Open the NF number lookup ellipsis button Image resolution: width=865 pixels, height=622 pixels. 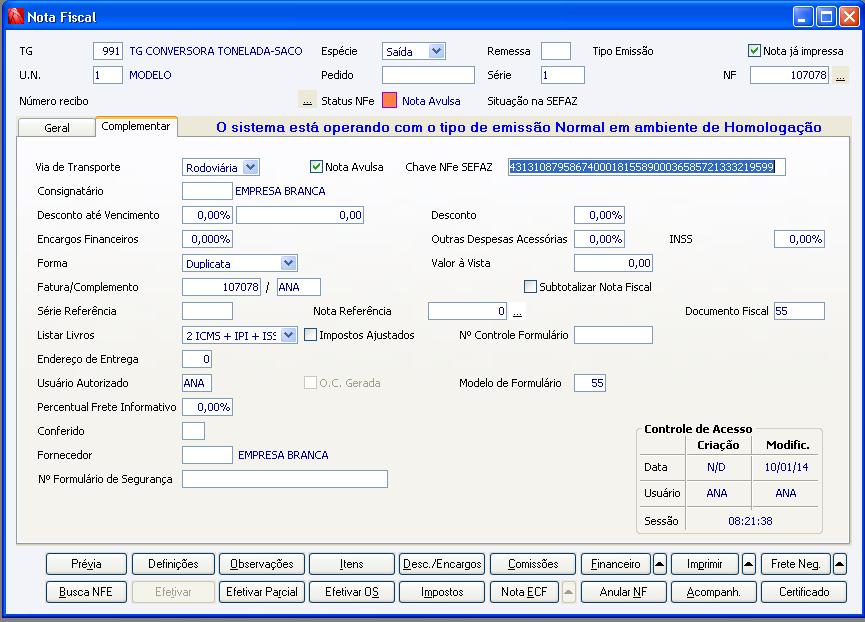point(840,76)
